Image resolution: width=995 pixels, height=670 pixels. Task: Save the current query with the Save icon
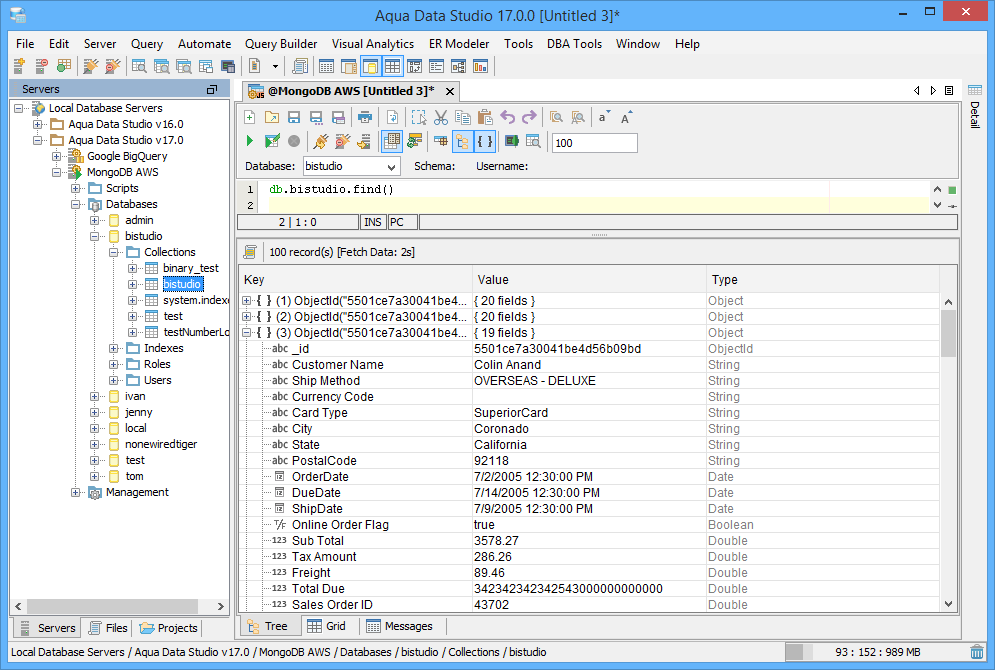pos(294,117)
